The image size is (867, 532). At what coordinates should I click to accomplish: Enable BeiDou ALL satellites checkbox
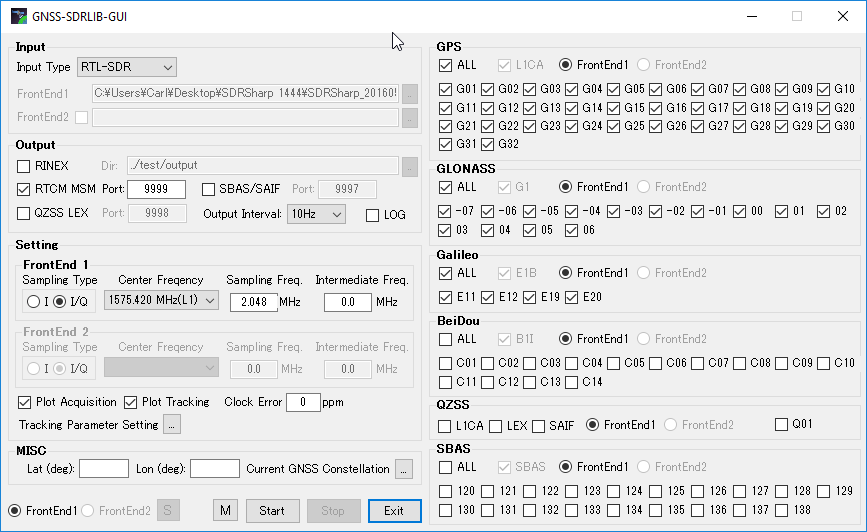(x=446, y=339)
